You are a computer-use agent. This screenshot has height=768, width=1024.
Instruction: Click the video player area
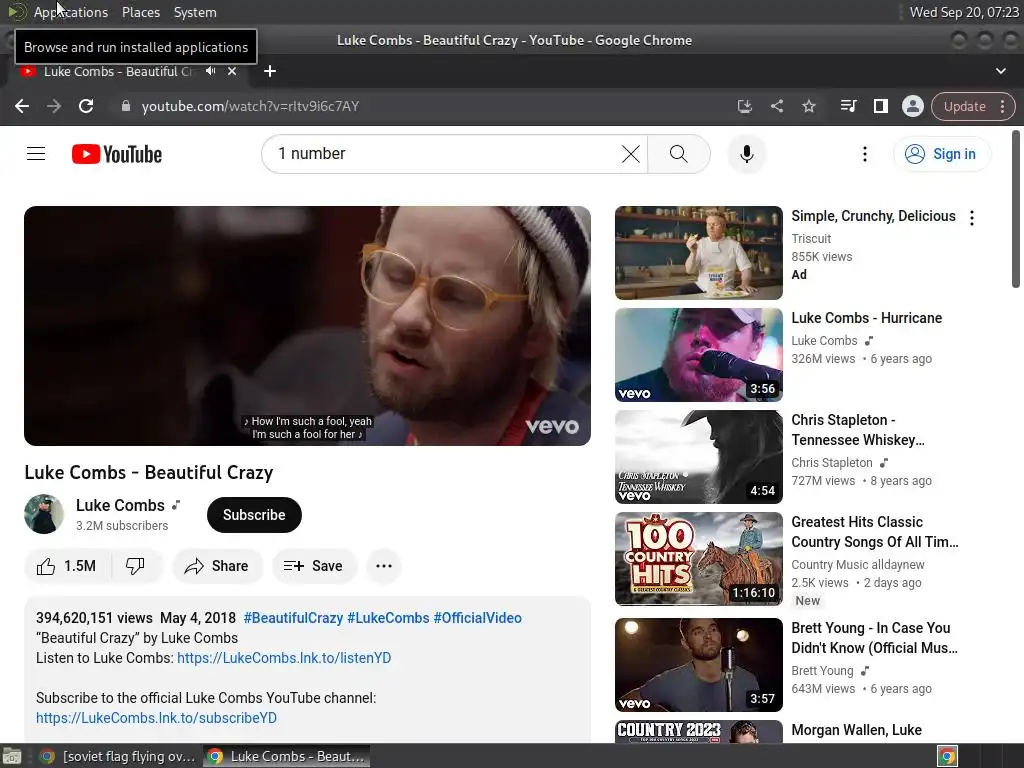307,326
